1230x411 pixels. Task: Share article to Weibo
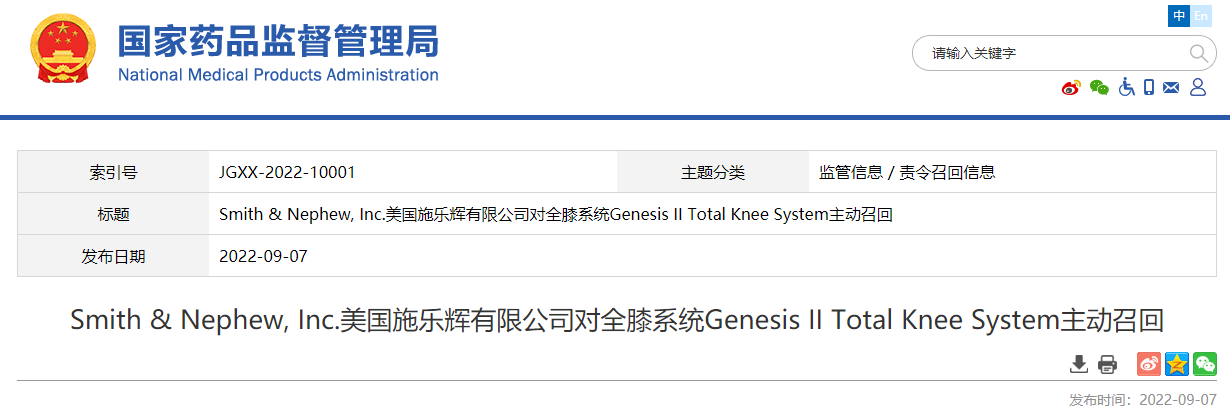(x=1149, y=364)
